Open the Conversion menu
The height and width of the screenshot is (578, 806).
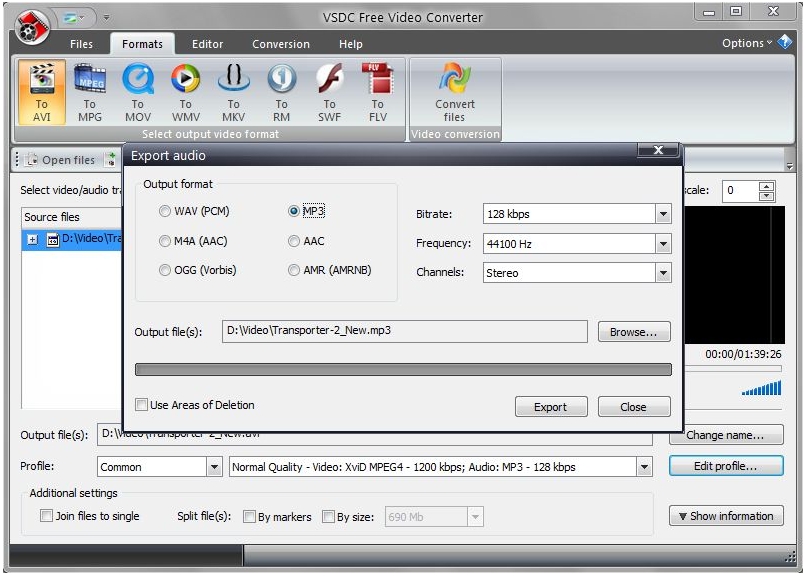click(280, 44)
